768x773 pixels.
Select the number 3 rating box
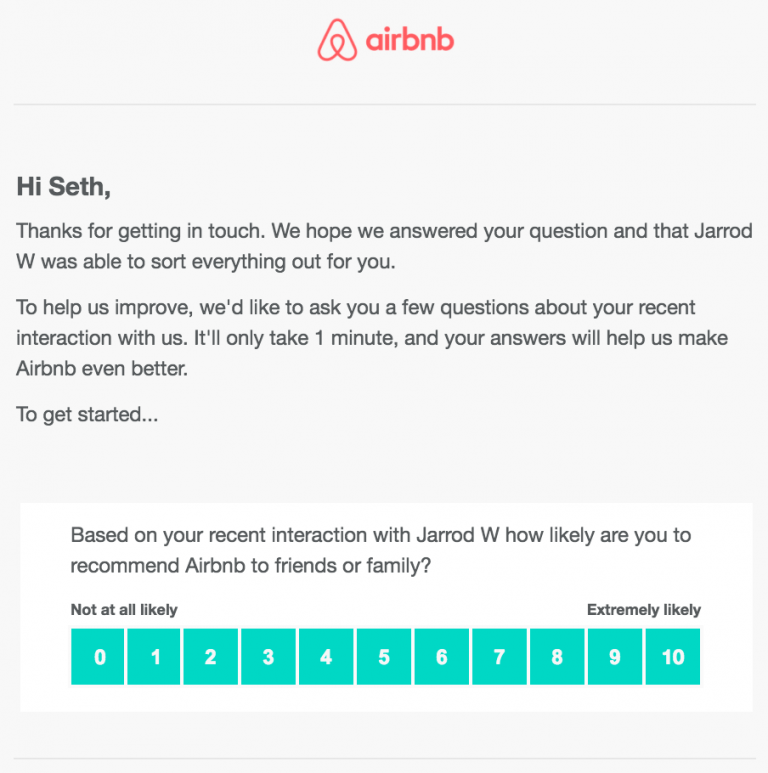[268, 657]
